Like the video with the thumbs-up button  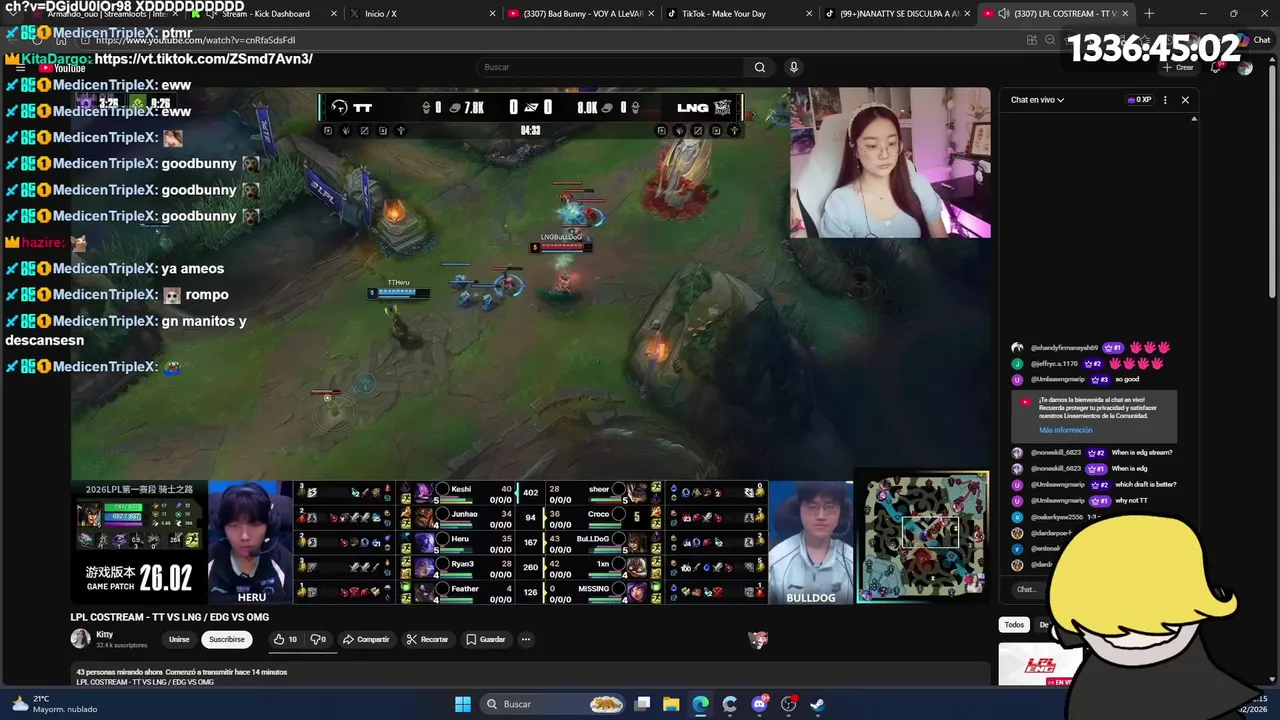[285, 639]
